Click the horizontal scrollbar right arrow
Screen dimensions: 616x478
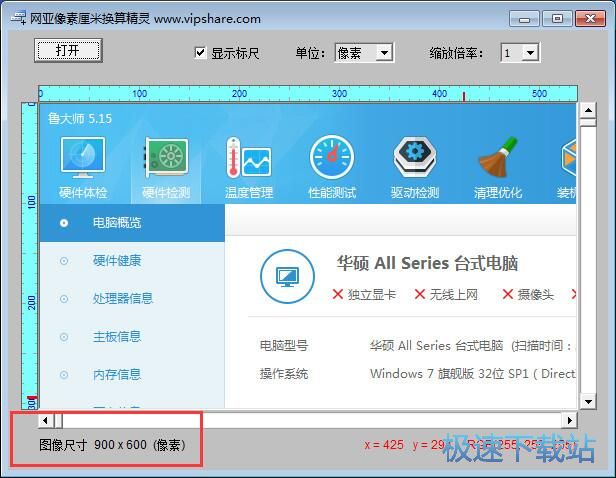pos(569,421)
